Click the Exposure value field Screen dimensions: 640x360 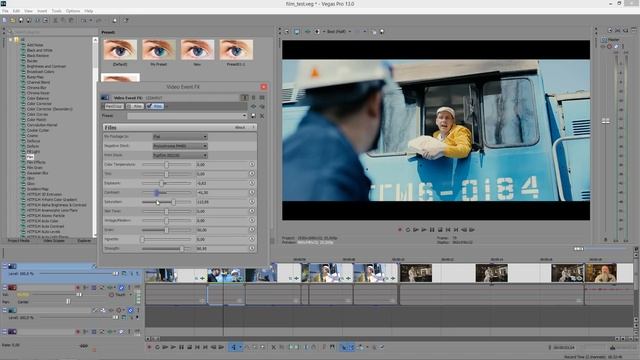coord(221,183)
